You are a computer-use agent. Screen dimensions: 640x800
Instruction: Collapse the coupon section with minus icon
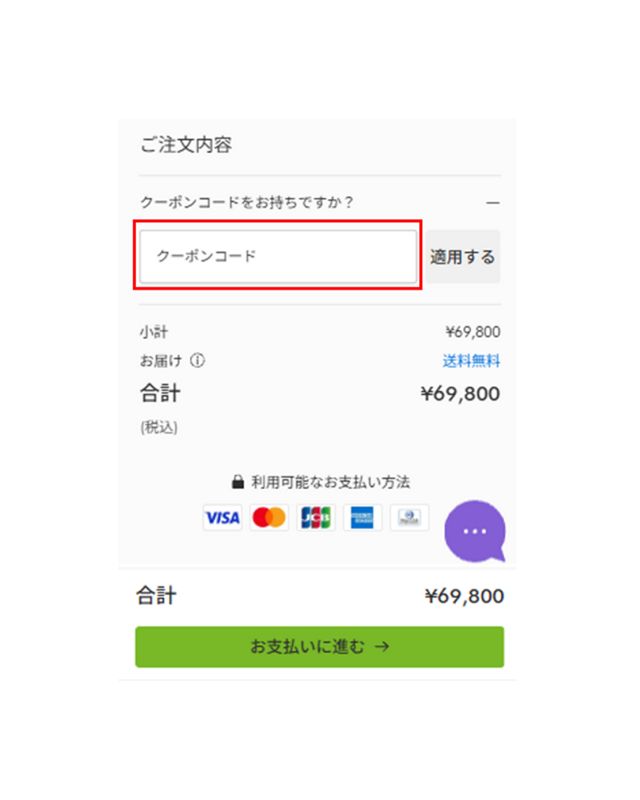(x=492, y=202)
